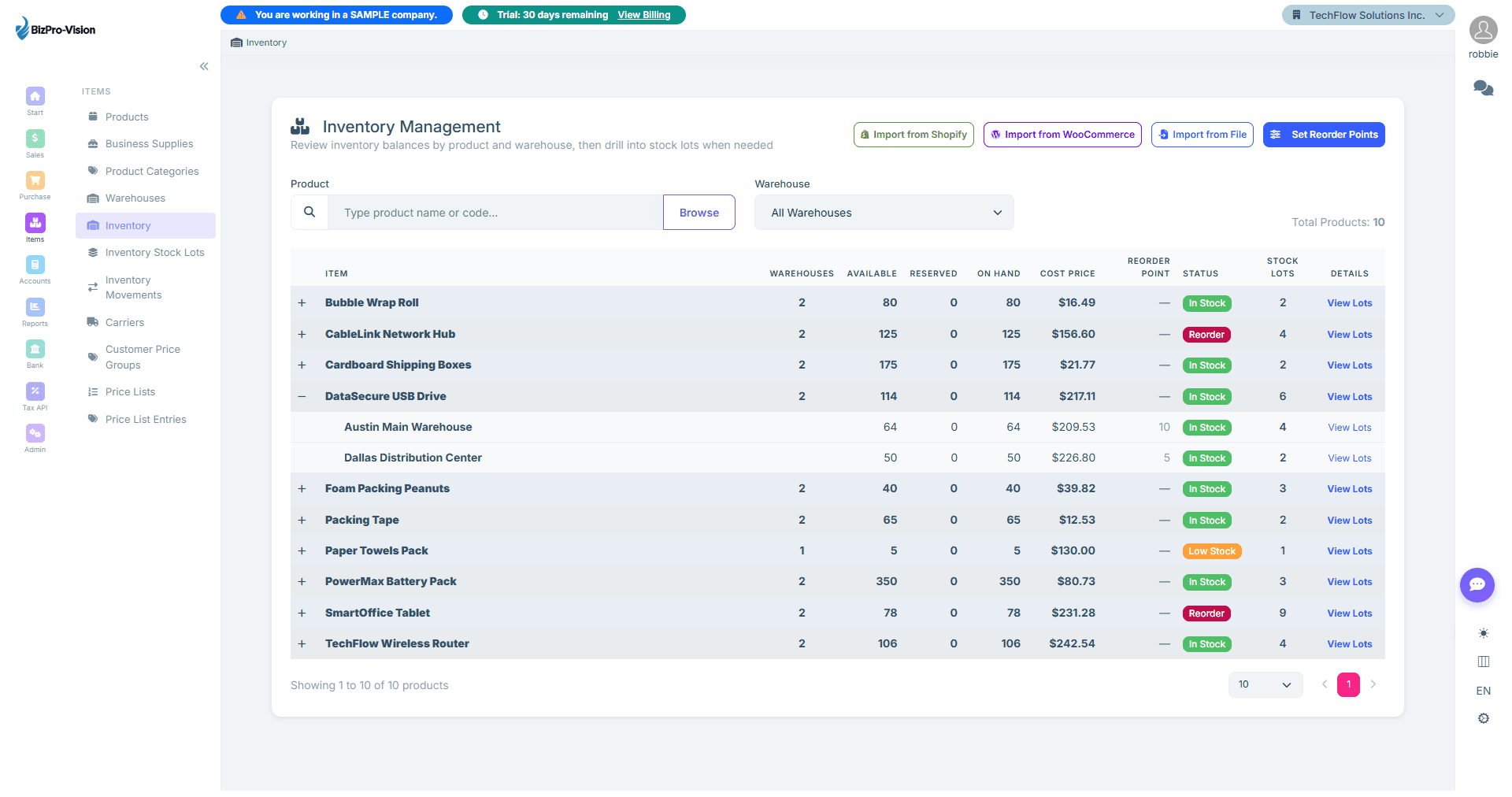Expand the Bubble Wrap Roll row
1512x797 pixels.
(302, 303)
